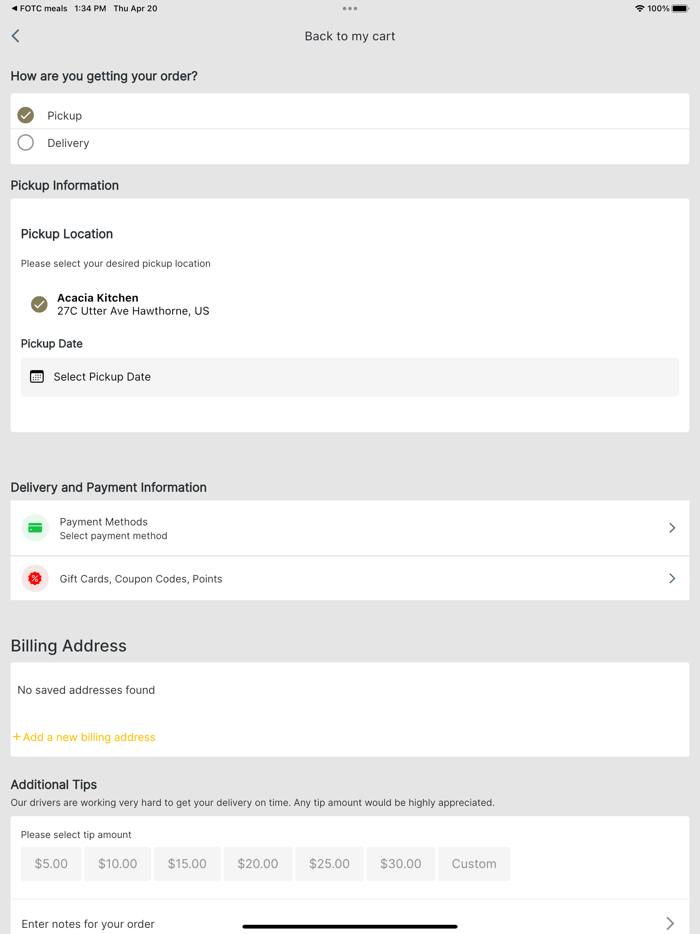
Task: Tap Back to my cart title
Action: [x=350, y=36]
